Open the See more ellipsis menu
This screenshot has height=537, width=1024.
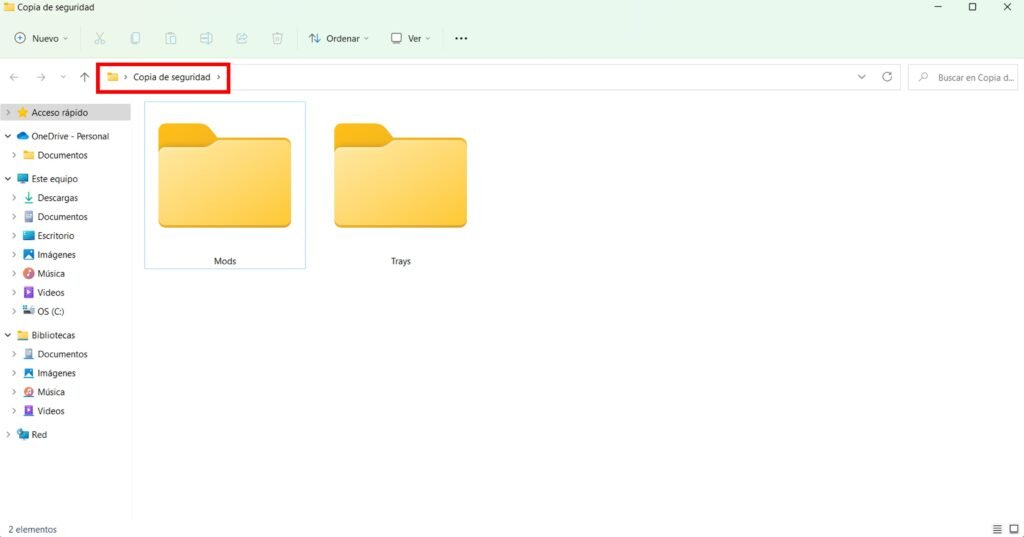pyautogui.click(x=461, y=38)
